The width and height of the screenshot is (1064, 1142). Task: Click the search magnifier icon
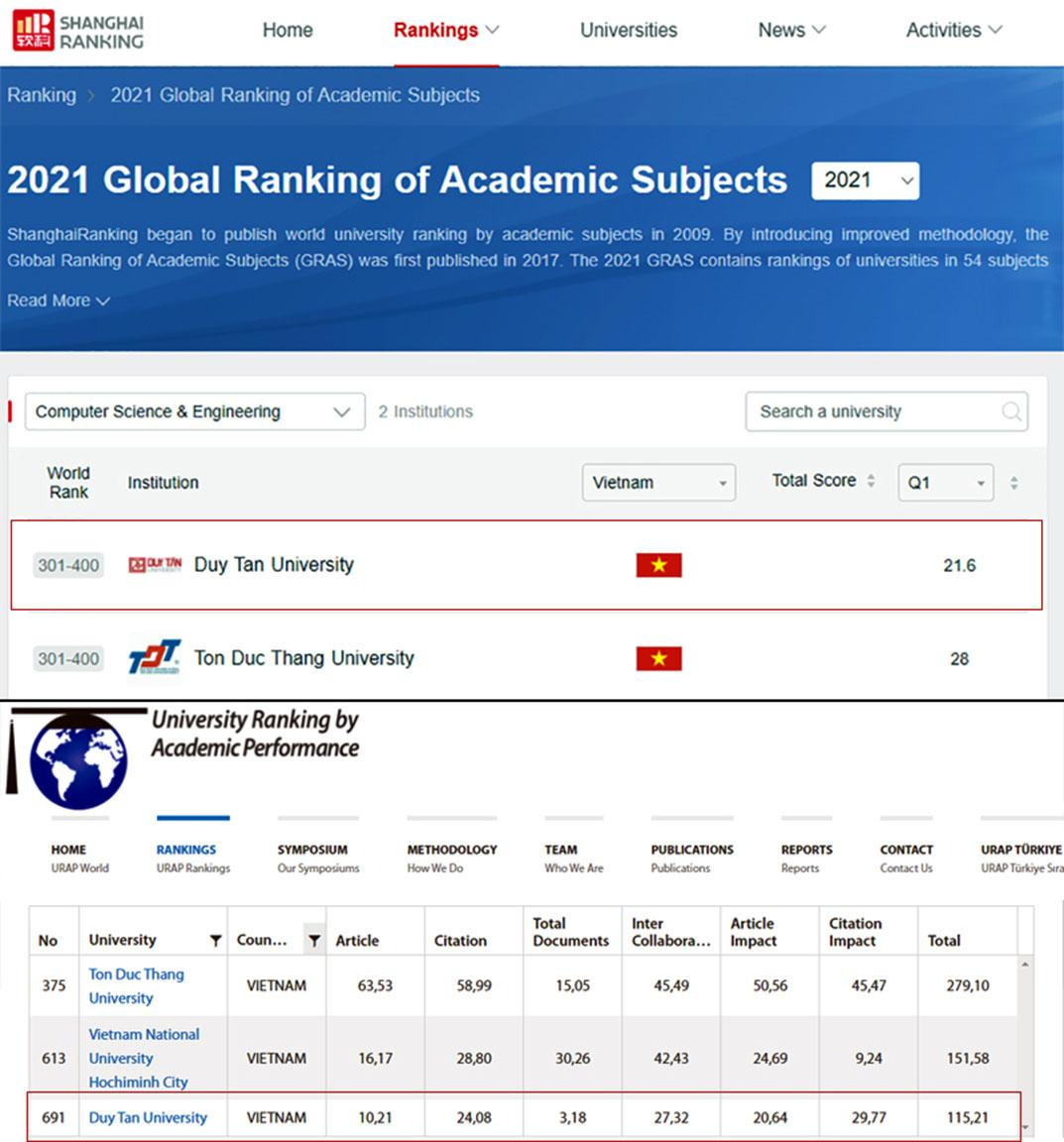(x=1010, y=411)
